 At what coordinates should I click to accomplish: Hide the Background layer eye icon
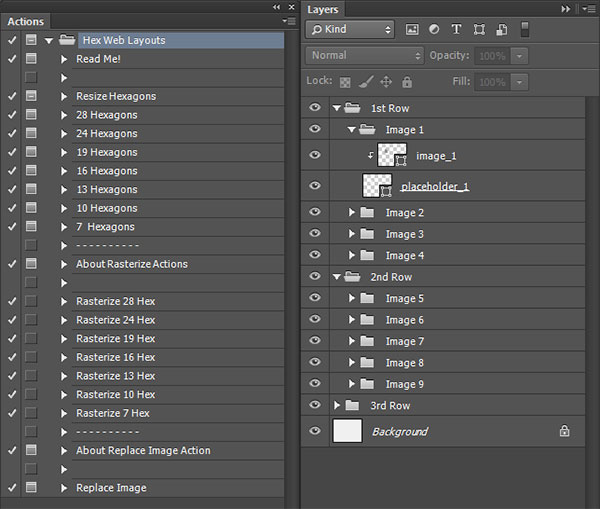pyautogui.click(x=315, y=431)
